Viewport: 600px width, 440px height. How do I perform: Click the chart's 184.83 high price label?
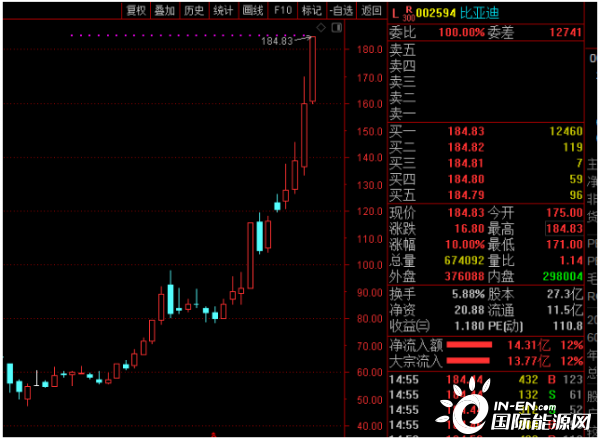[x=277, y=41]
